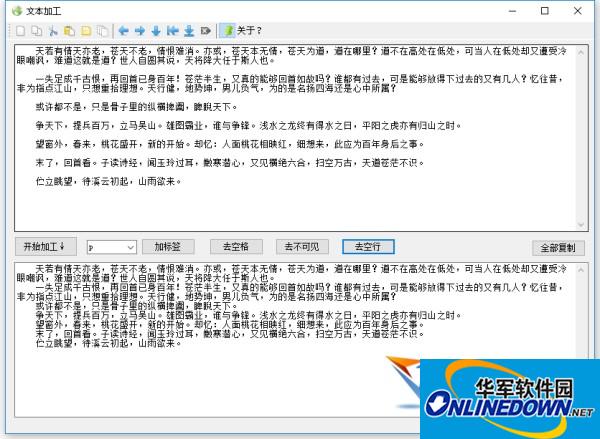Click the upper text pane scrollbar up arrow
Screen dimensions: 600x439
point(581,52)
